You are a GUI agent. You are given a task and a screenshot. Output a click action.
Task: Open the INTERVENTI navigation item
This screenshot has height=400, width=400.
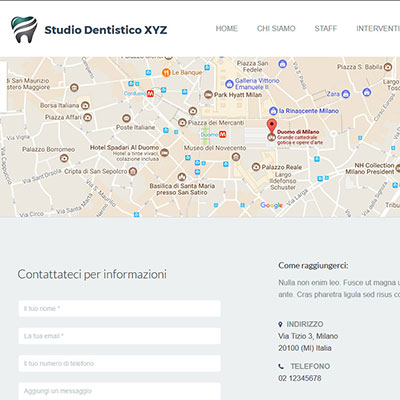click(378, 29)
